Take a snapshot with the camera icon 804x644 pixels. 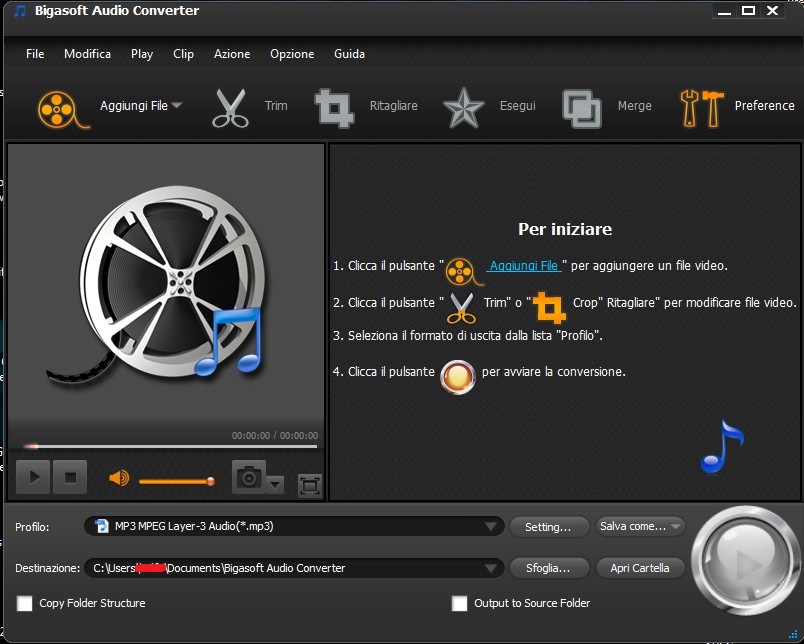[x=249, y=477]
